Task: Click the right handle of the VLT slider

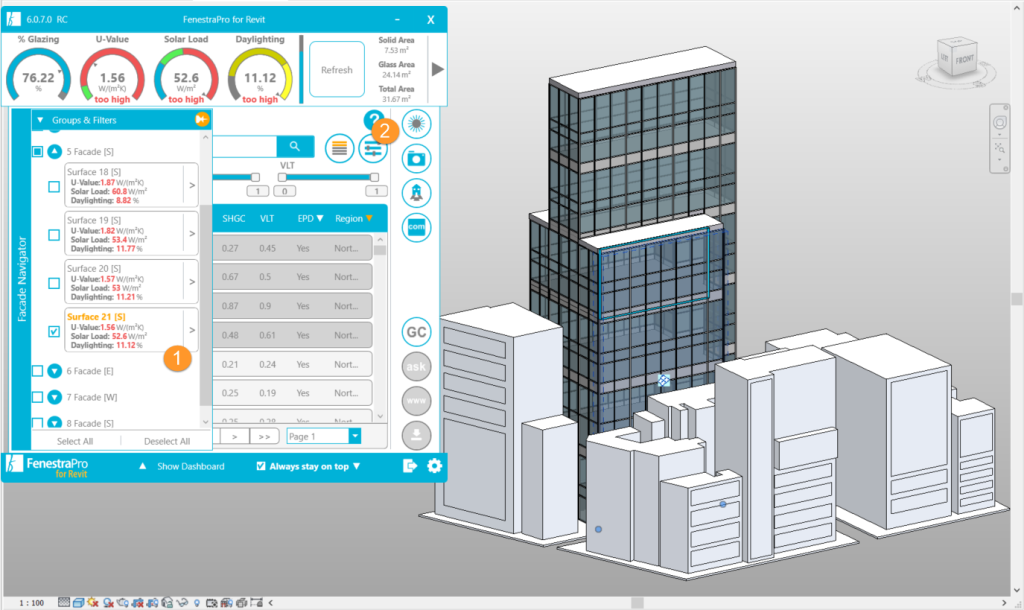Action: (374, 178)
